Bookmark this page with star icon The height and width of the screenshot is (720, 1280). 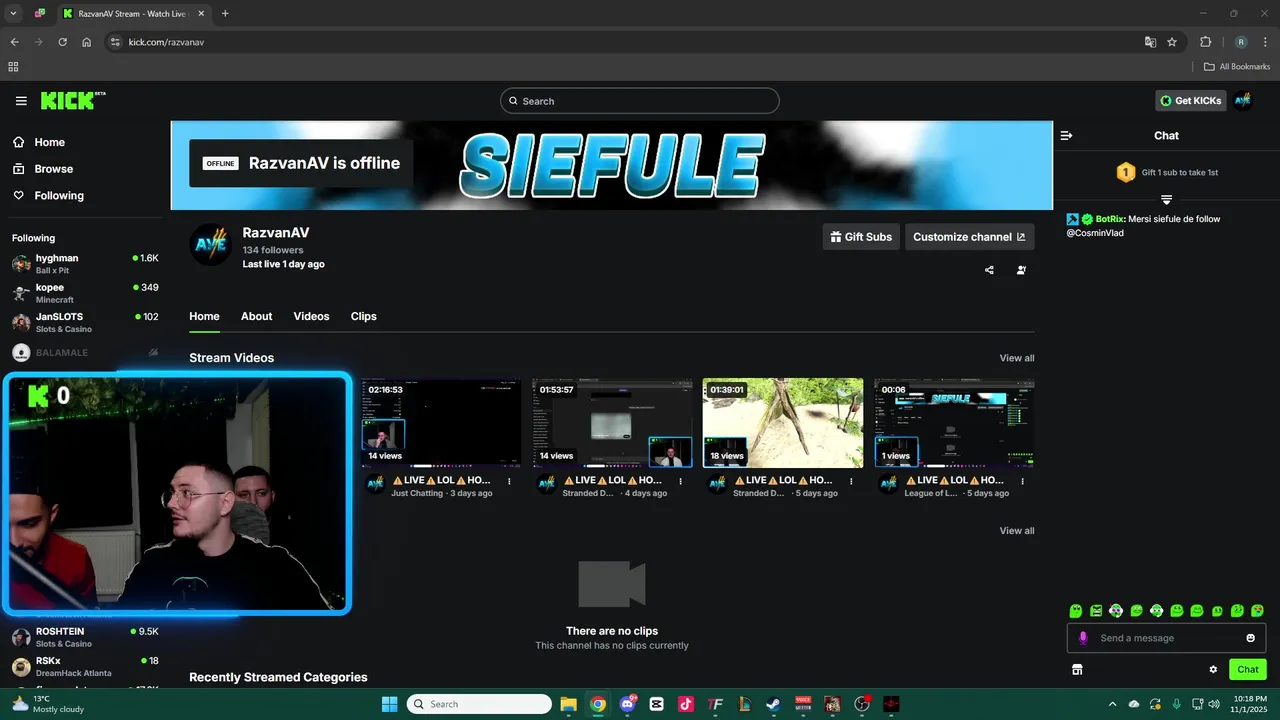point(1172,42)
